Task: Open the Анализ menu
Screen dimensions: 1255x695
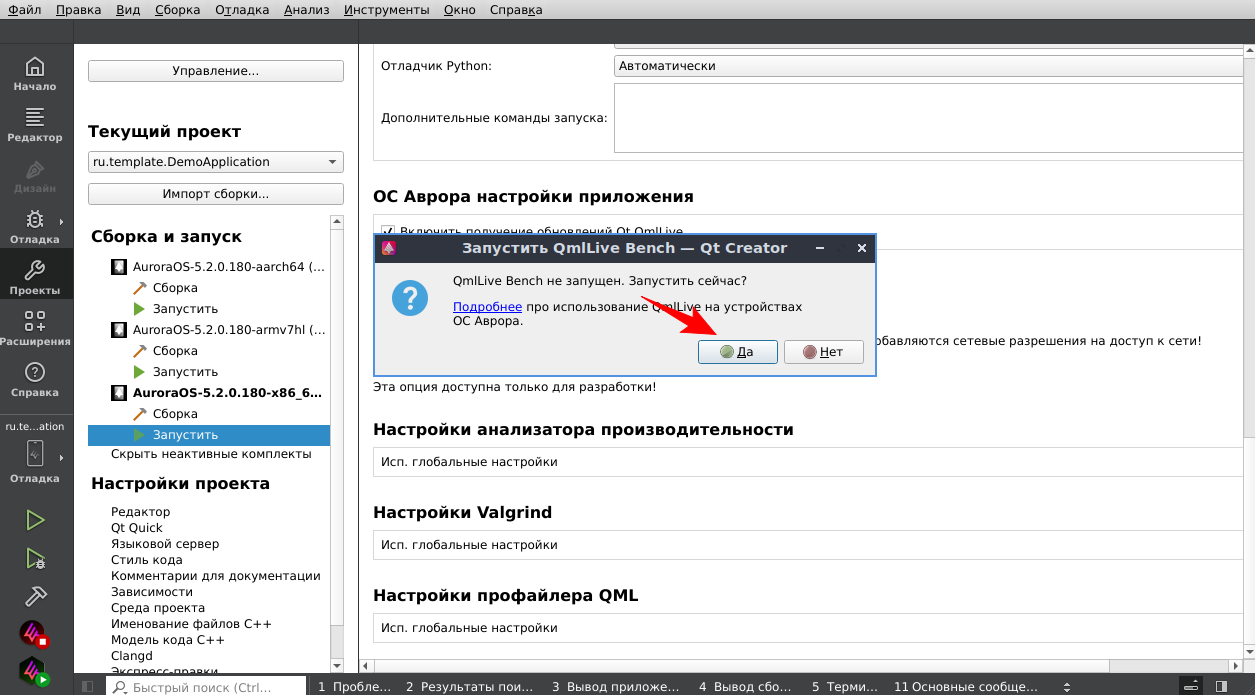Action: click(306, 9)
